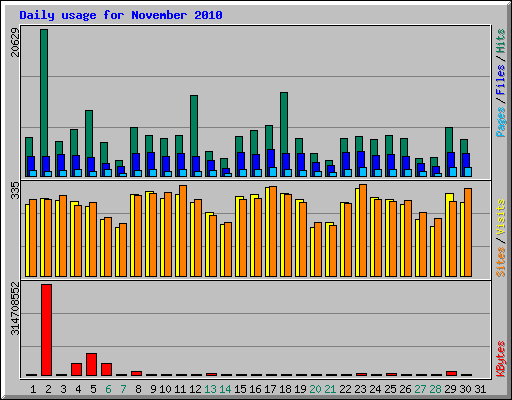This screenshot has height=400, width=512.
Task: Click the Pages axis label
Action: click(500, 122)
